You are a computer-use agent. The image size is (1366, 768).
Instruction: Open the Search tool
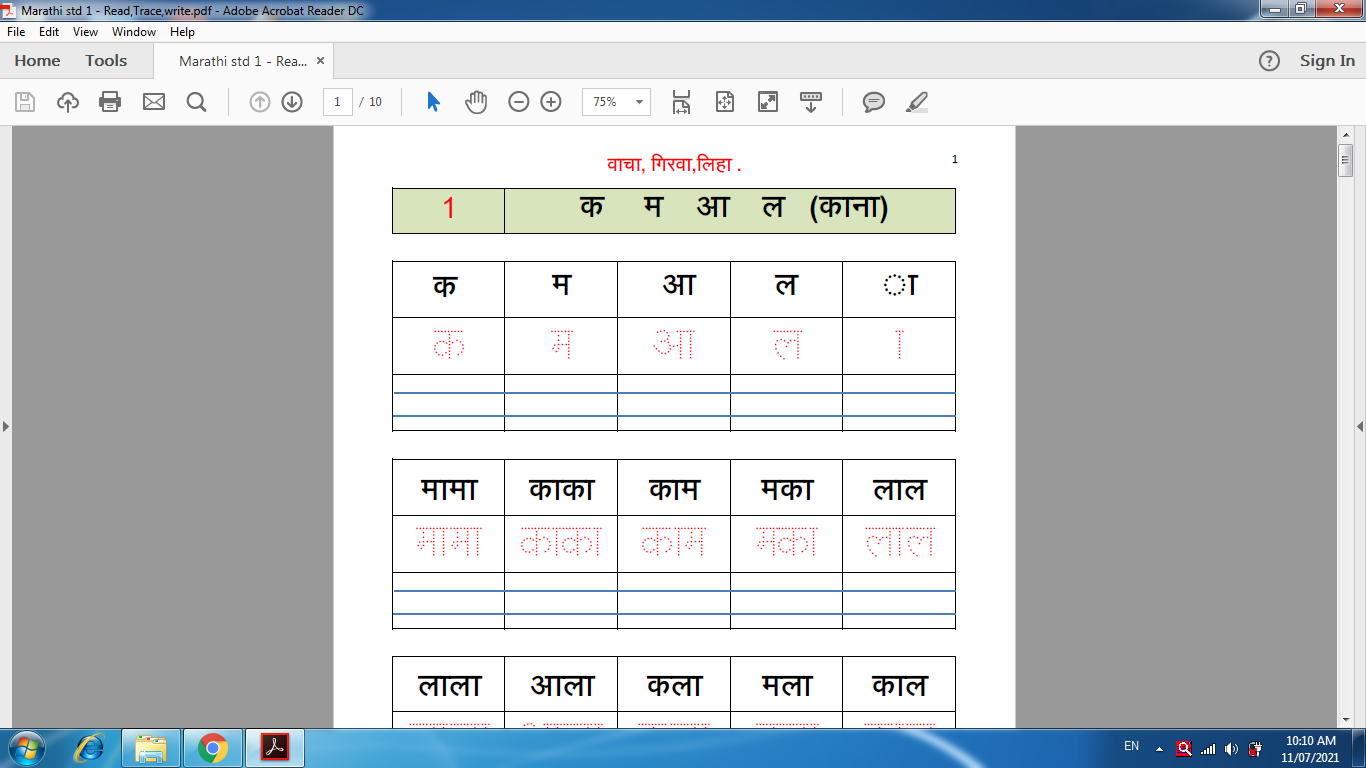(x=196, y=101)
